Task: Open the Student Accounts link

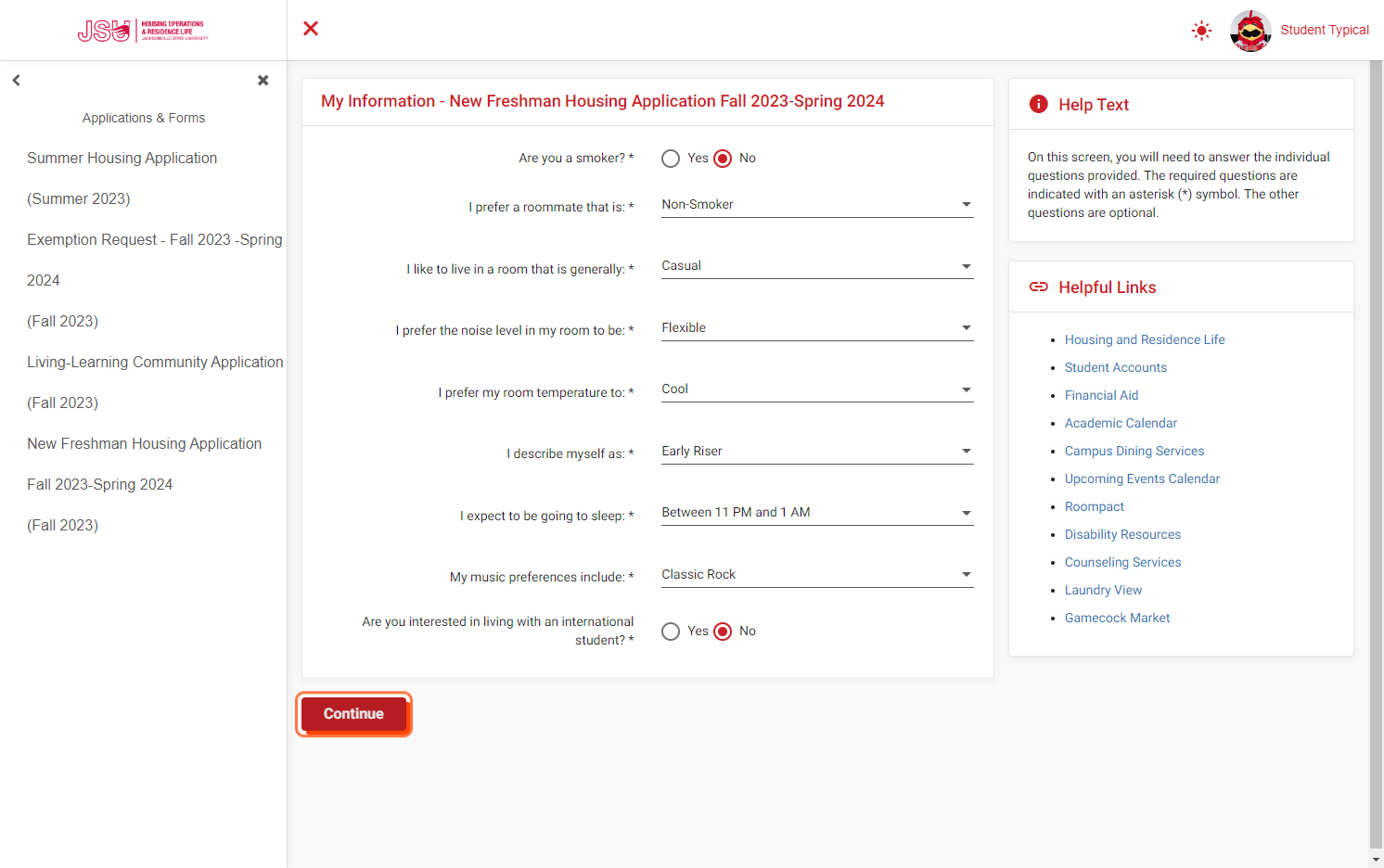Action: click(1116, 367)
